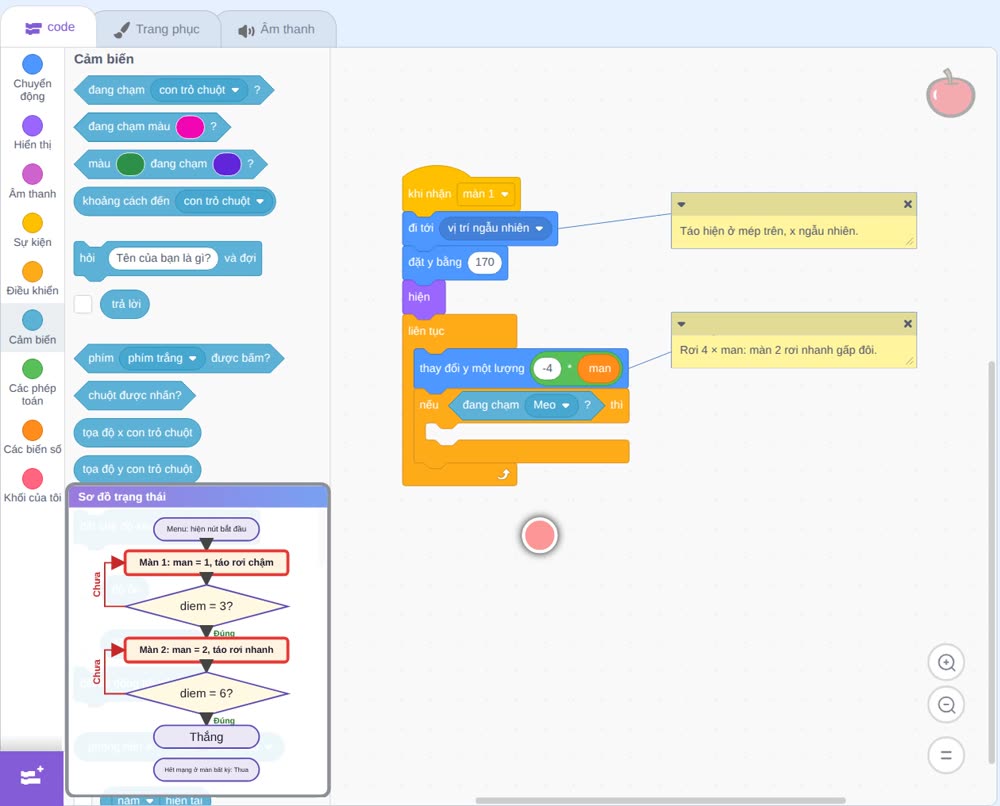The width and height of the screenshot is (1000, 806).
Task: Click the 'Tên của bạn là gì?' field
Action: tap(163, 258)
